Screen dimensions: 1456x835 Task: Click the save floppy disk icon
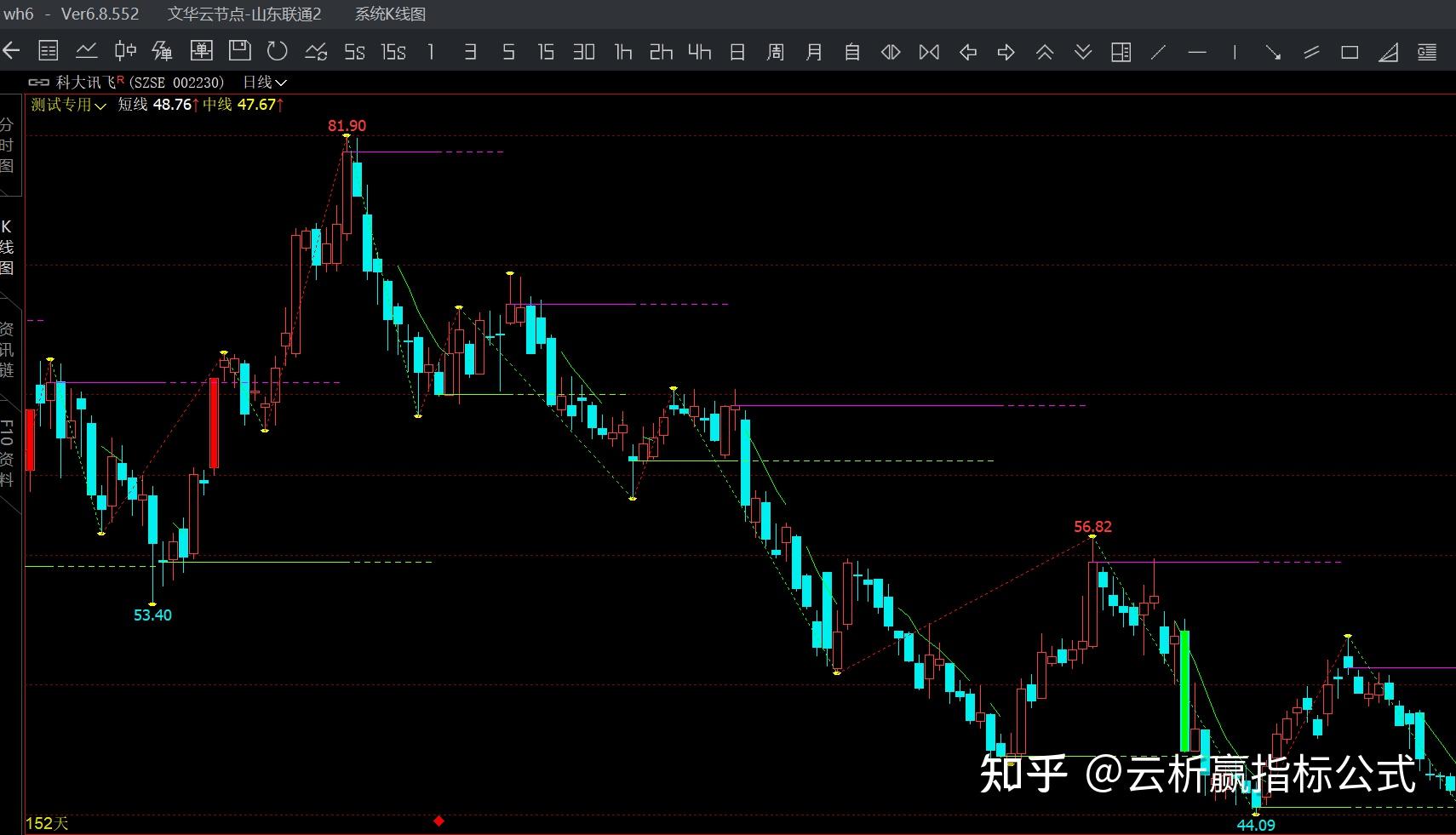[x=240, y=51]
